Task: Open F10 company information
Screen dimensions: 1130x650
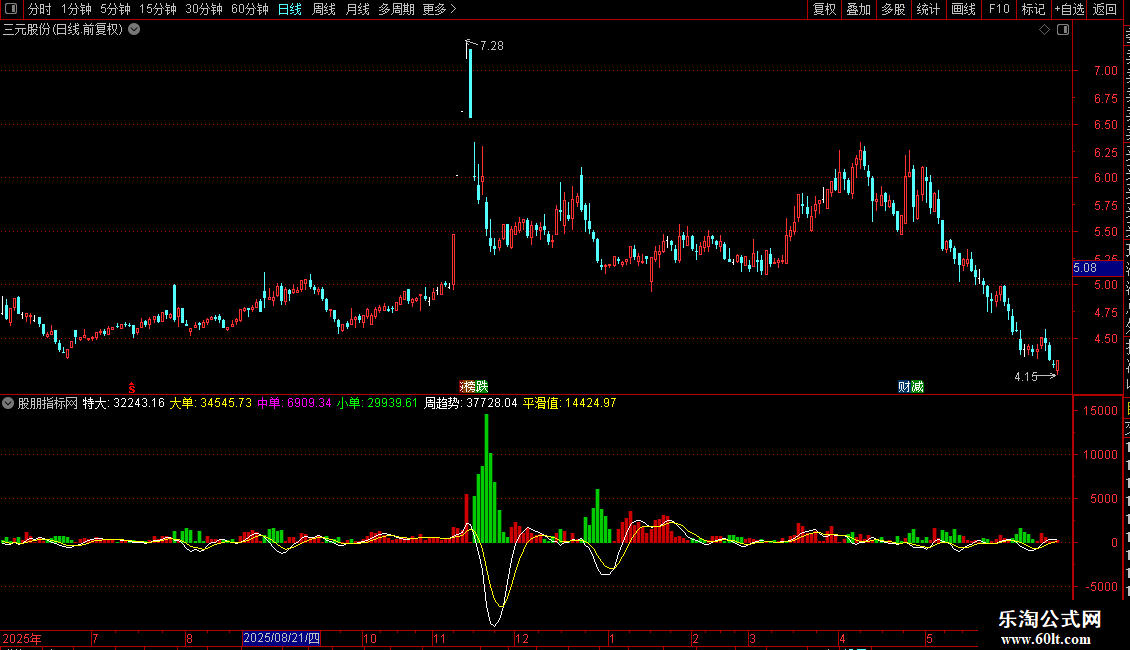Action: click(x=999, y=9)
